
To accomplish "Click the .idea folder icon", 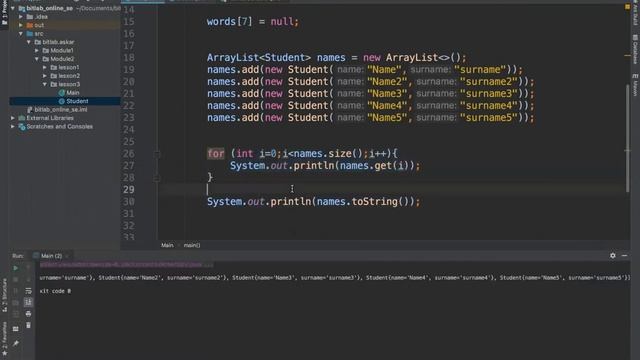I will tap(30, 17).
